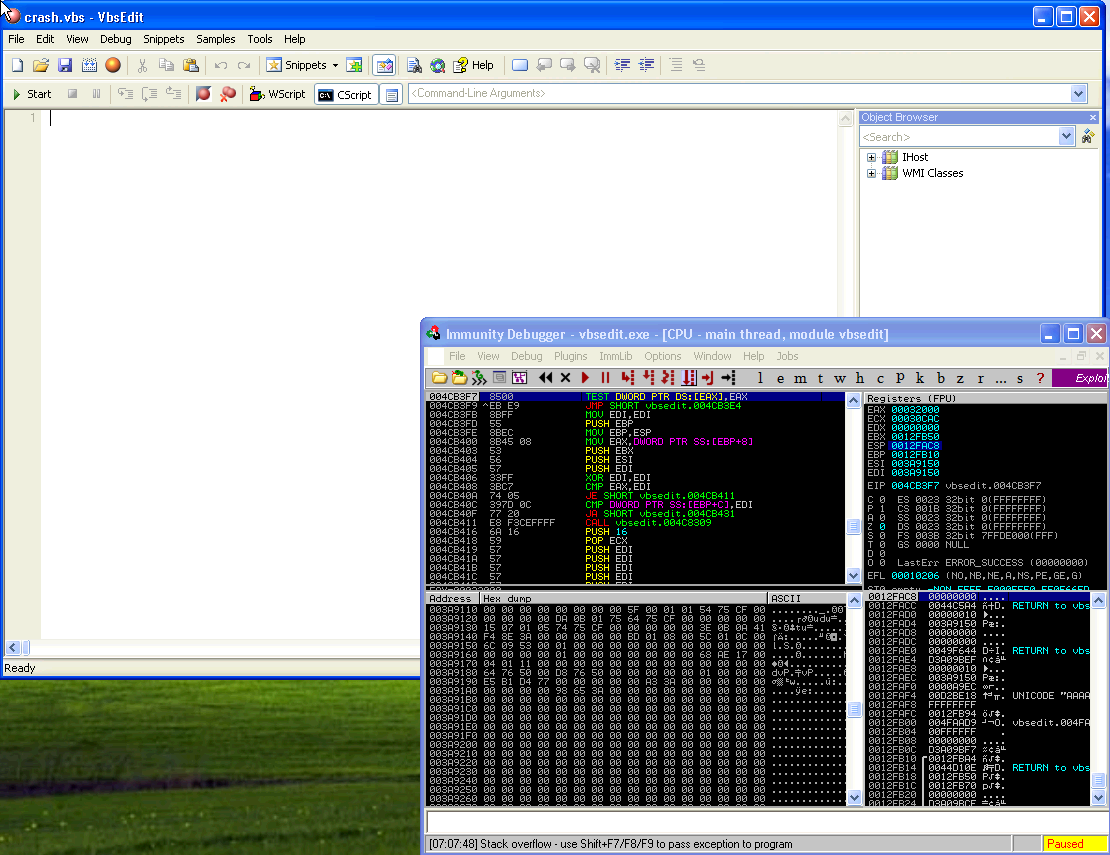The image size is (1110, 855).
Task: Open the Plugins menu in Immunity Debugger
Action: [x=571, y=356]
